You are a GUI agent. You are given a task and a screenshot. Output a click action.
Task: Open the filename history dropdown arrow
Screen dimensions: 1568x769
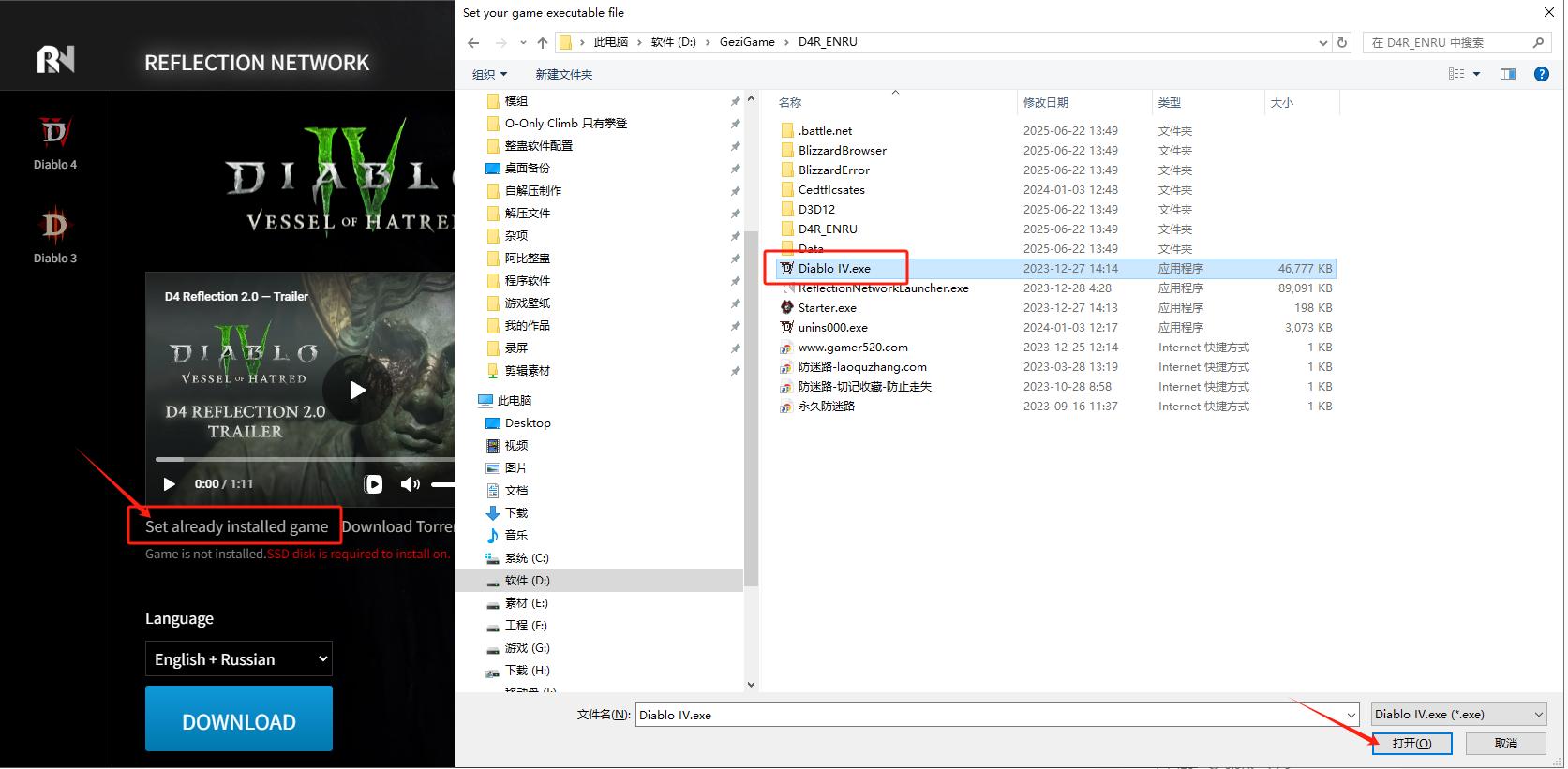[1351, 715]
